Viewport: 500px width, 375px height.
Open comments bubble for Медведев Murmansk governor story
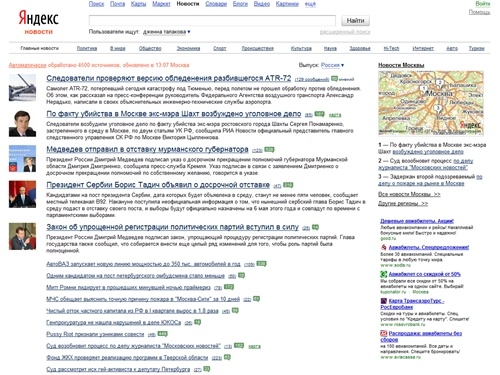click(x=269, y=150)
